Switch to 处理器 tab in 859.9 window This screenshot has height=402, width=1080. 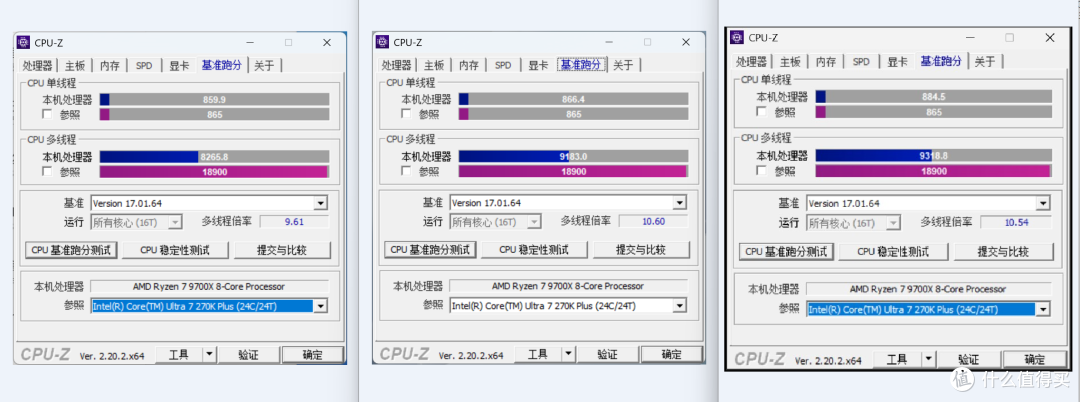coord(37,66)
